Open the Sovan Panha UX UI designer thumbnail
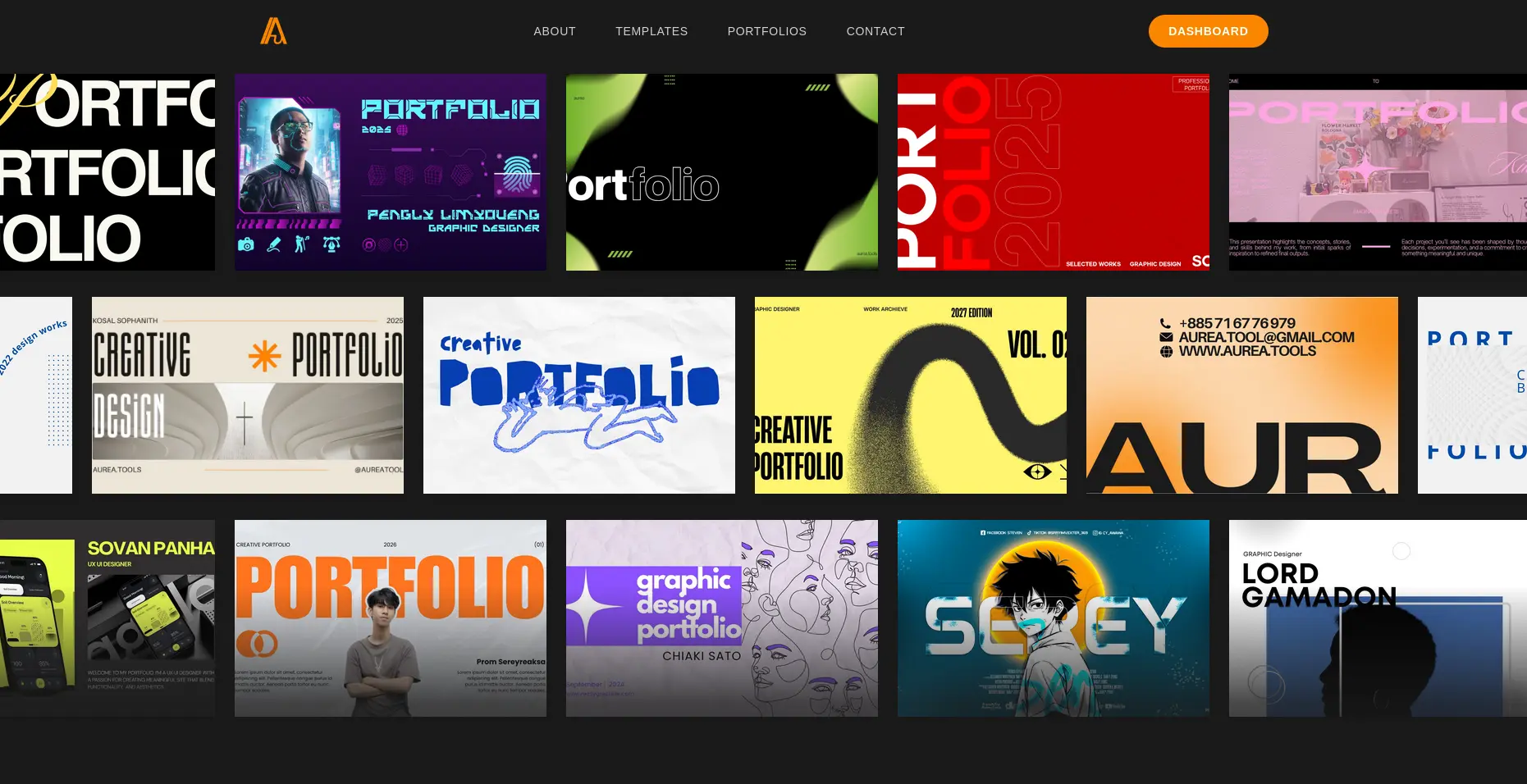 [107, 618]
